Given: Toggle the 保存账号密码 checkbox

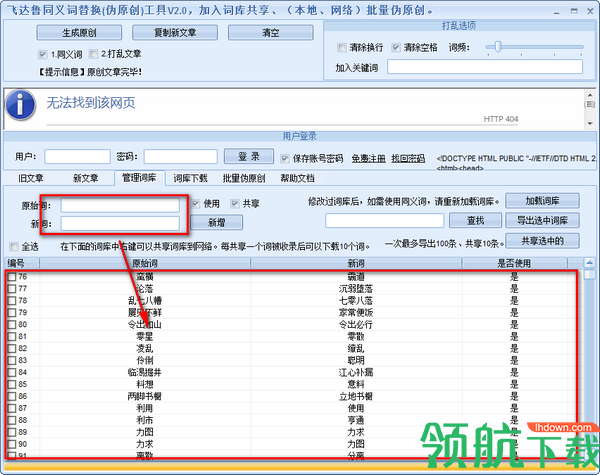Looking at the screenshot, I should point(285,158).
